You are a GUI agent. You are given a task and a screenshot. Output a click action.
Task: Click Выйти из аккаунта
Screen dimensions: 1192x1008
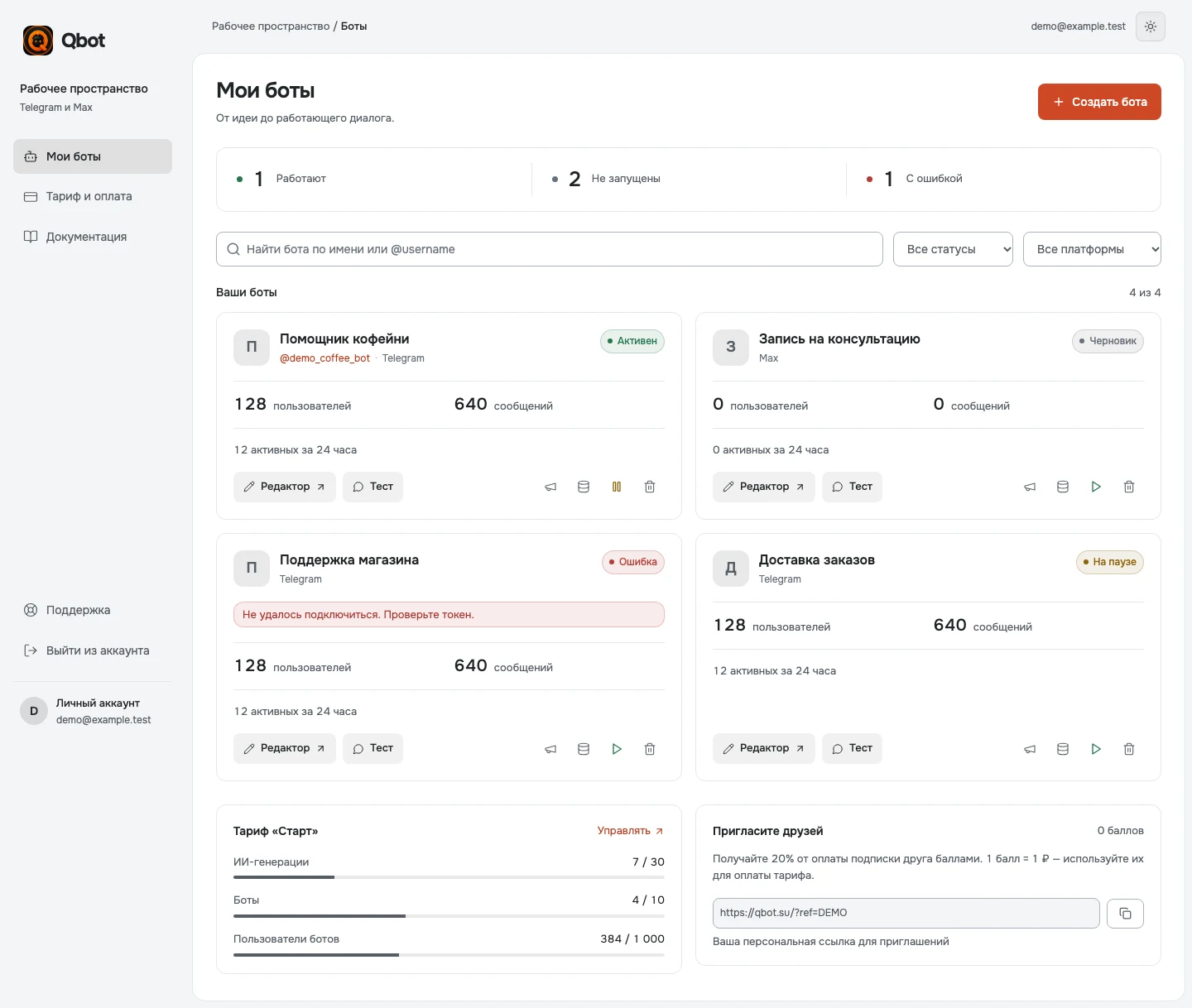[x=93, y=650]
